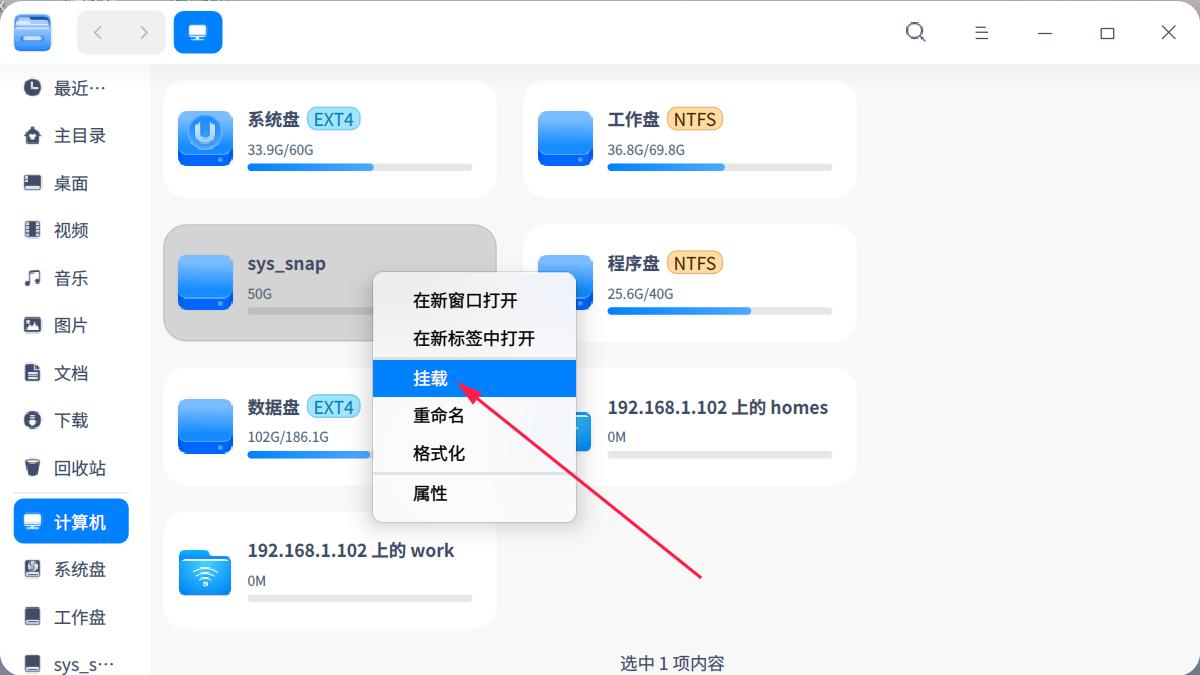Select 格式化 in the context menu
Screen dimensions: 1200x675
point(440,453)
